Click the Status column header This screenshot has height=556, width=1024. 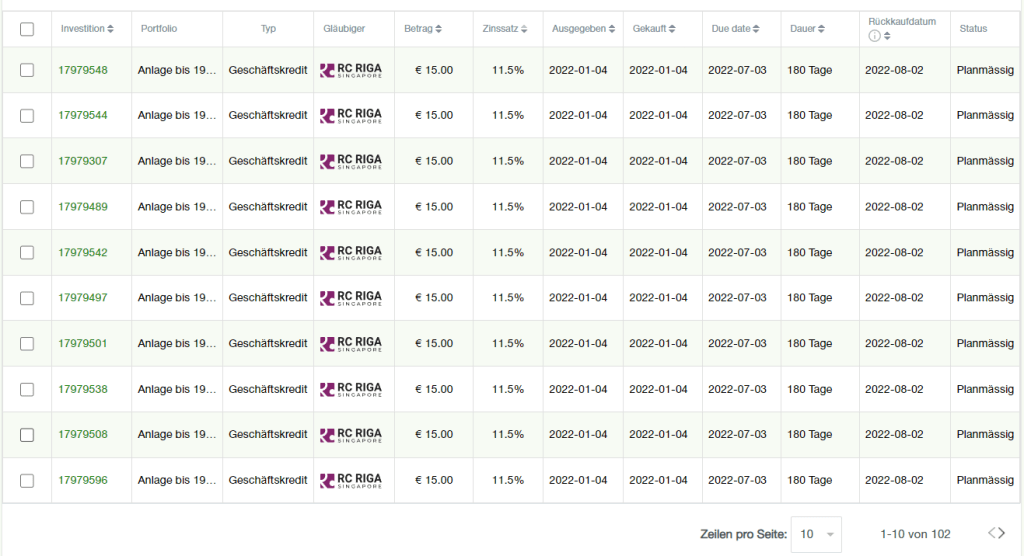coord(973,29)
